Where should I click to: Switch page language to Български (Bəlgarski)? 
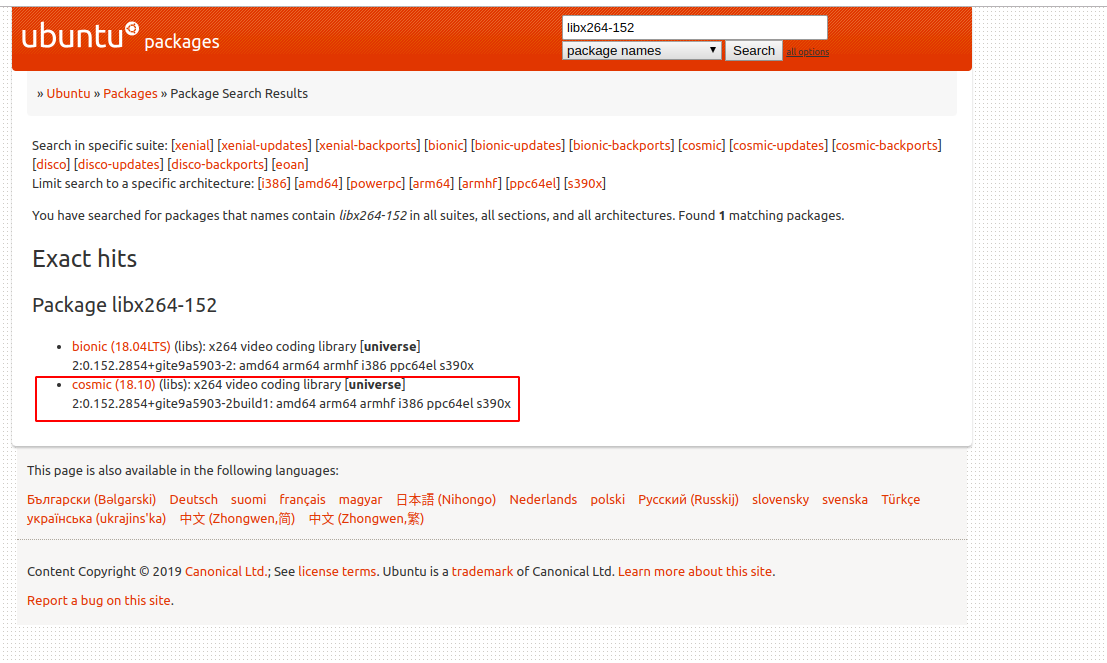[x=91, y=500]
